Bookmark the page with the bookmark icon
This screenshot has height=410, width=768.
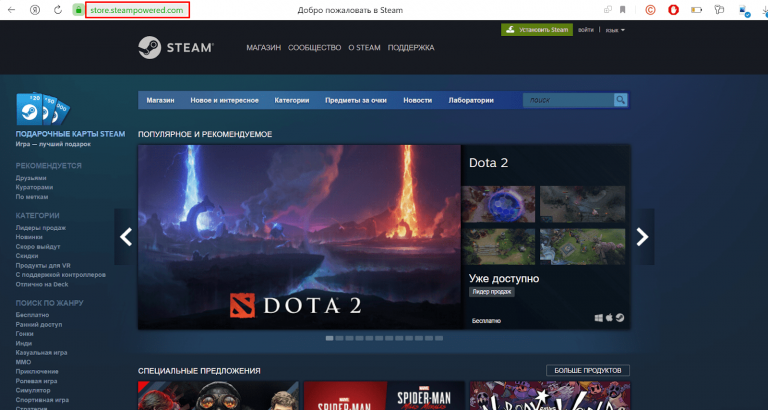623,10
